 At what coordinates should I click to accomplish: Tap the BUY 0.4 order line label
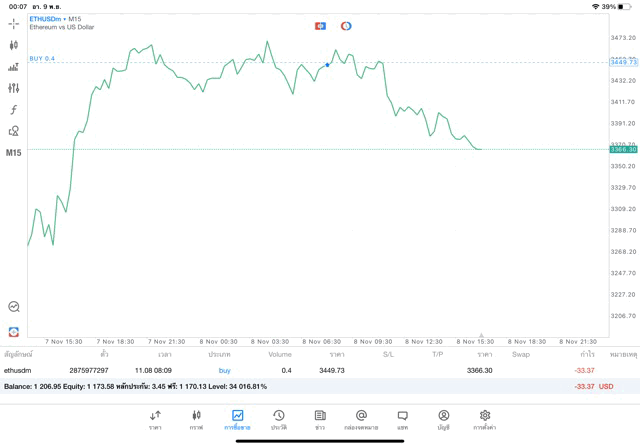(43, 59)
